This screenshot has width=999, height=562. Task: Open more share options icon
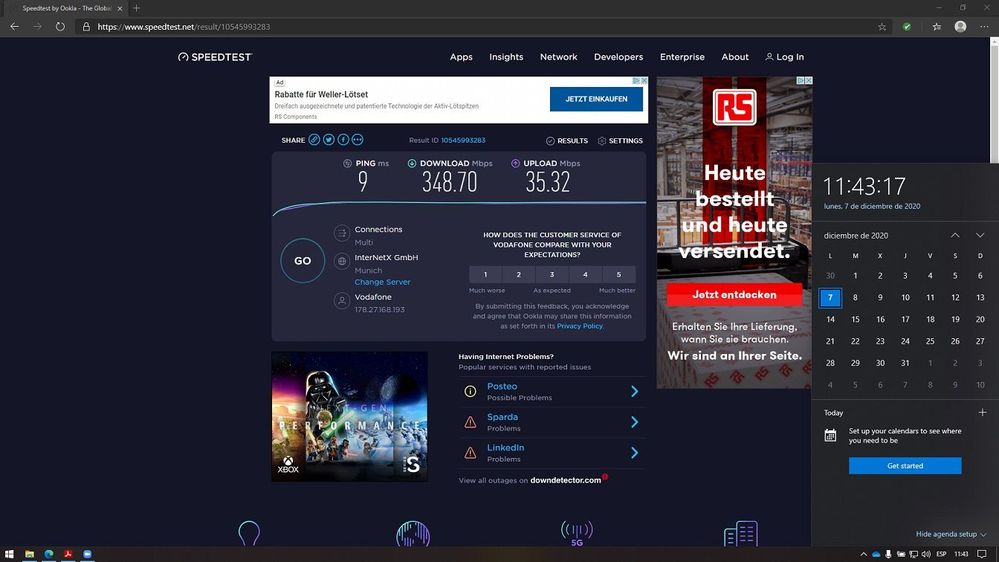[x=357, y=140]
